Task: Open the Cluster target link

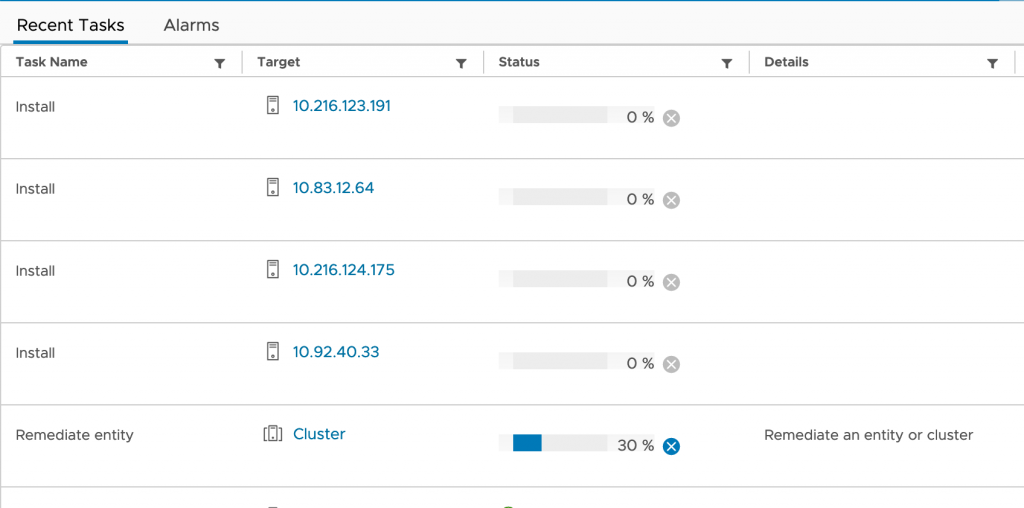Action: [x=319, y=434]
